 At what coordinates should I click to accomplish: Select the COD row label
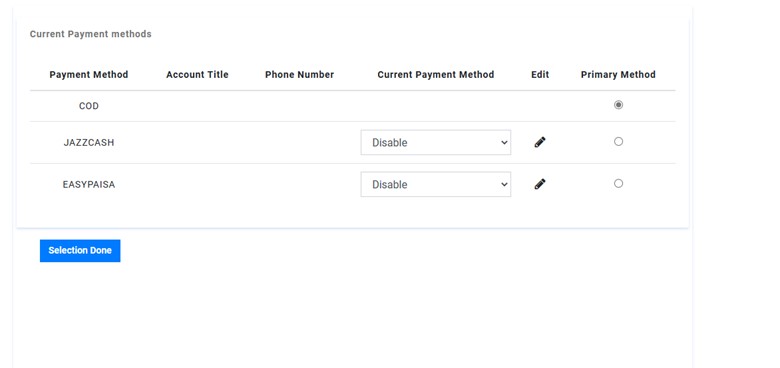pyautogui.click(x=89, y=106)
